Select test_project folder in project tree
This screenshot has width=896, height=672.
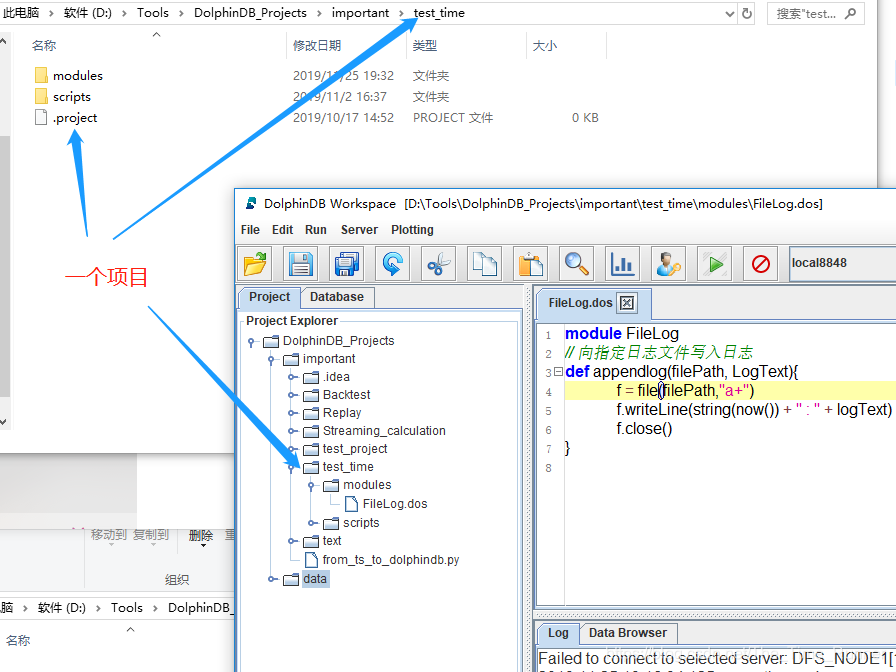(354, 449)
